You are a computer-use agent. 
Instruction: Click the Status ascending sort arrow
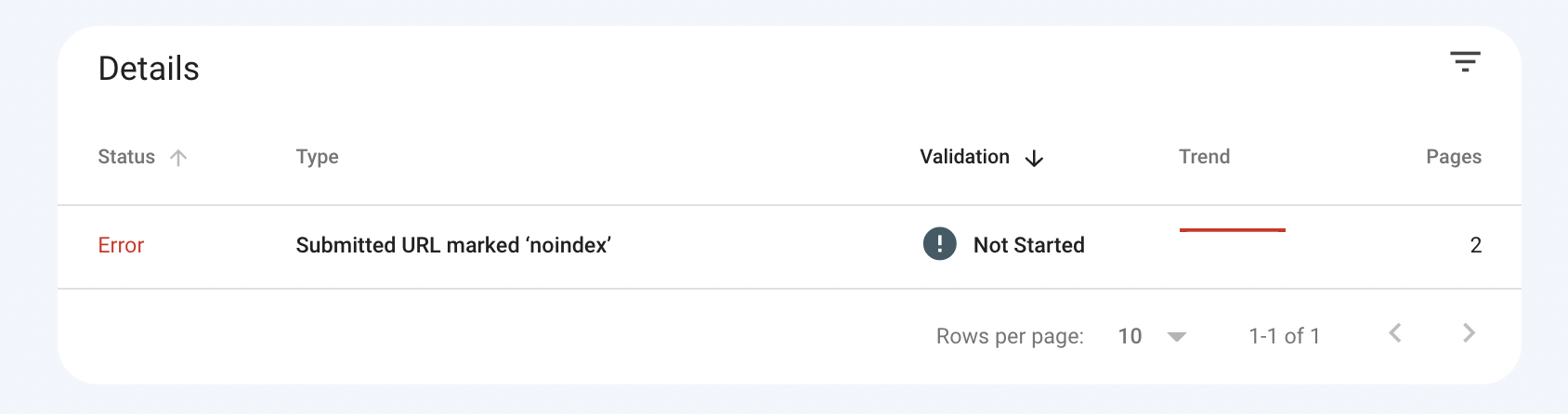tap(178, 158)
